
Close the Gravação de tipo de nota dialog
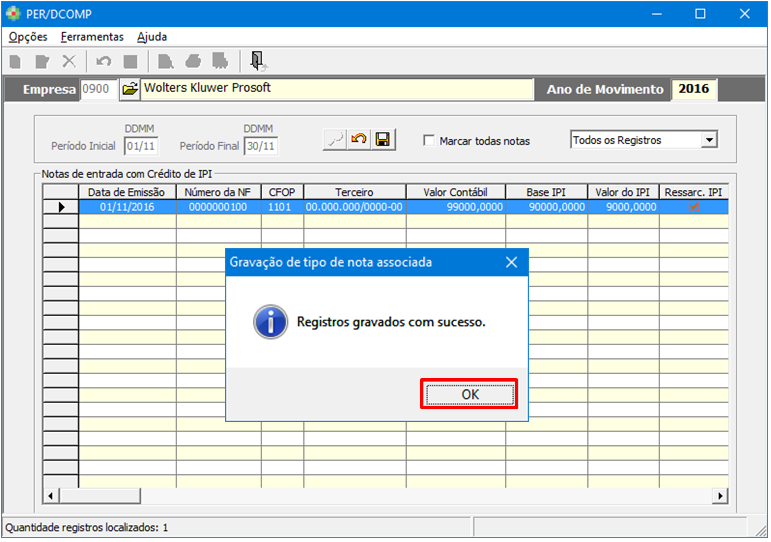pyautogui.click(x=511, y=262)
